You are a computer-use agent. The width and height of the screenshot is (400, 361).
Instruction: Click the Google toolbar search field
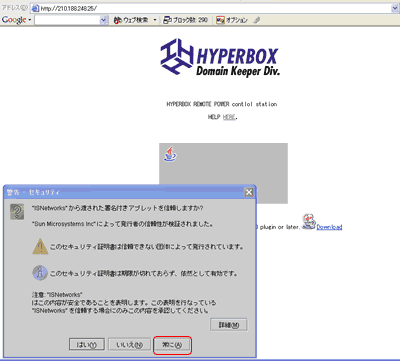(x=67, y=20)
